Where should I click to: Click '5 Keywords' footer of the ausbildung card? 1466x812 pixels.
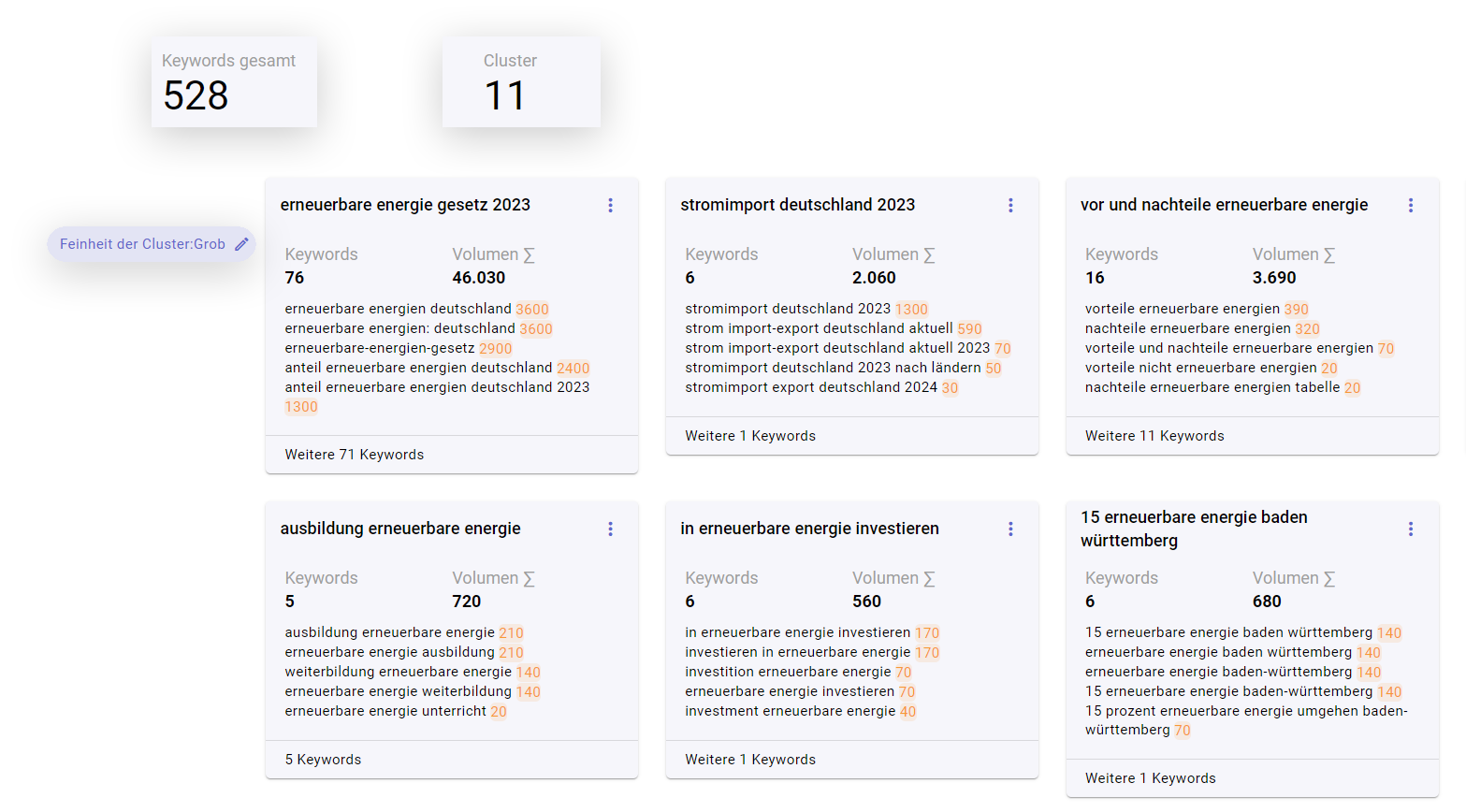point(323,760)
